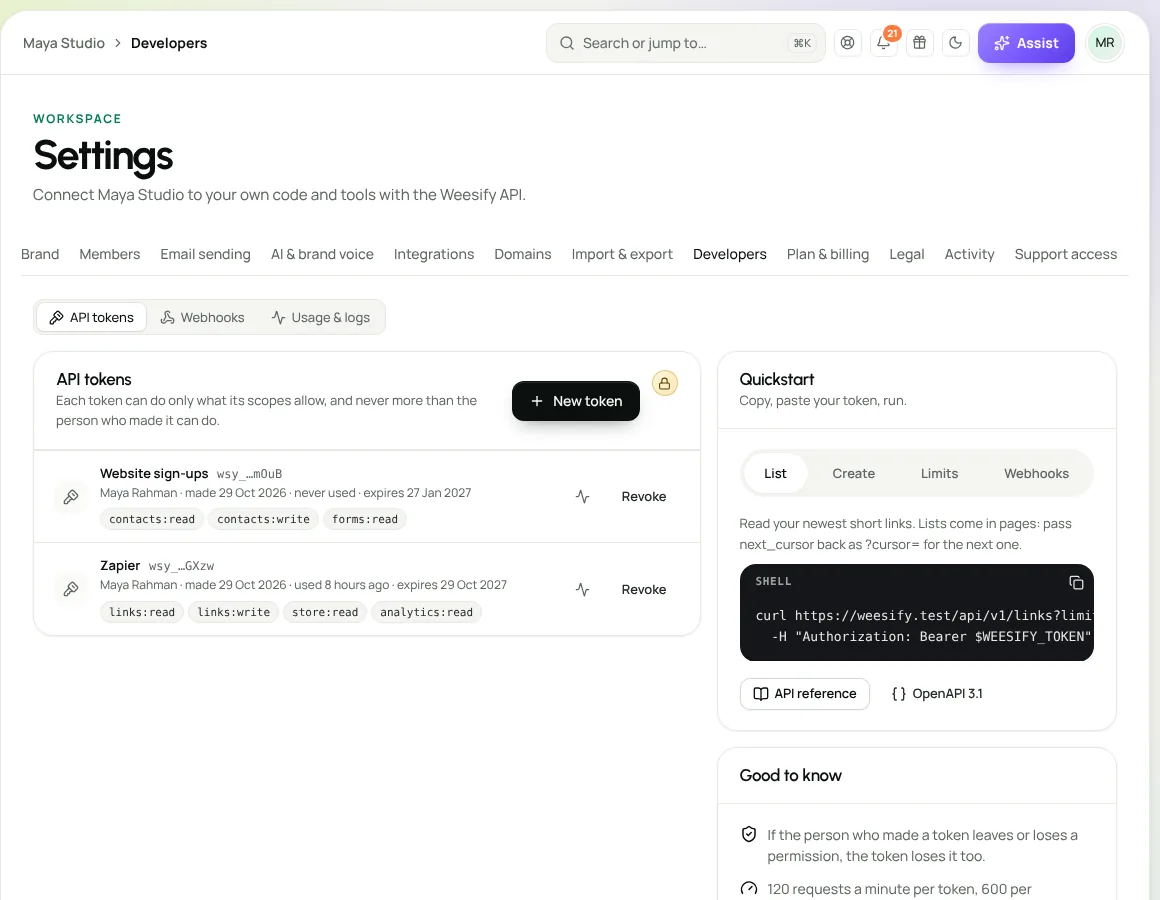The width and height of the screenshot is (1160, 900).
Task: Open the Legal tab
Action: tap(907, 254)
